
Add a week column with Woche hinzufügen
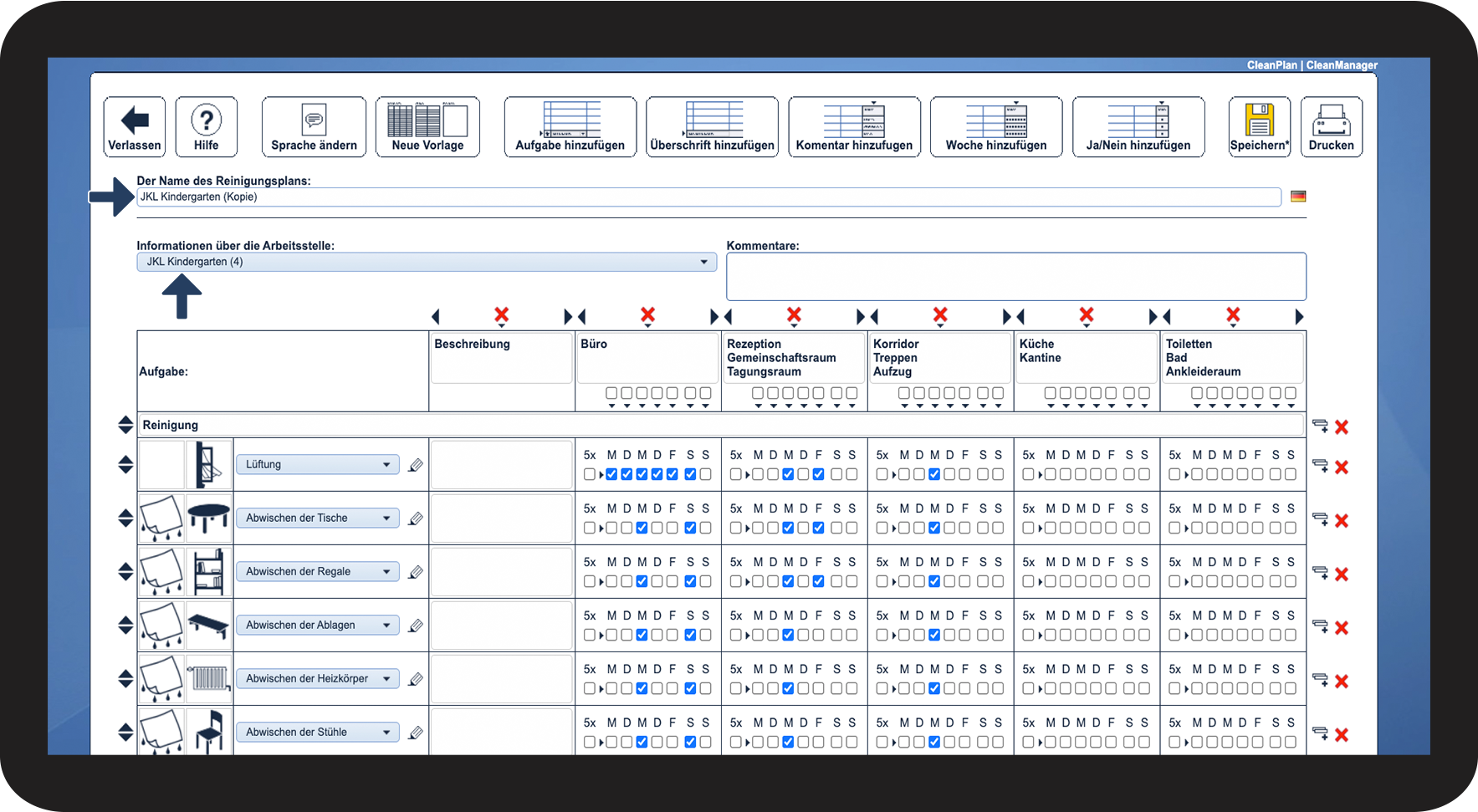[996, 126]
